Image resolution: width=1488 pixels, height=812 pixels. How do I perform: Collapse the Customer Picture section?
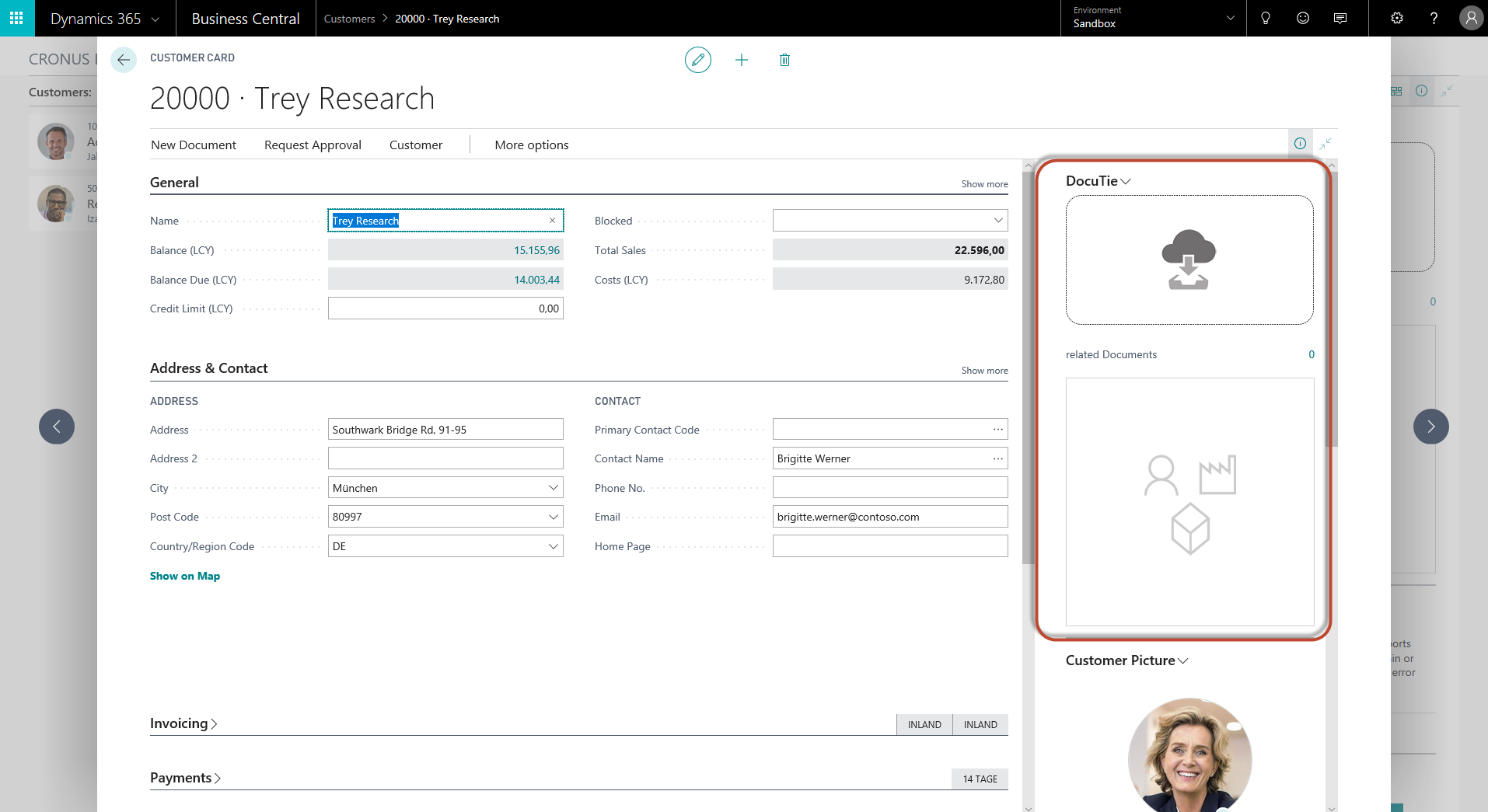pos(1126,660)
